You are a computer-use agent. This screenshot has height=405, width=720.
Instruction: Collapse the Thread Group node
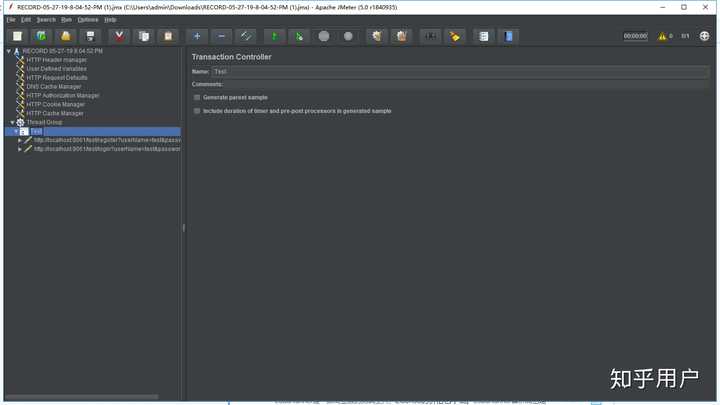tap(12, 123)
